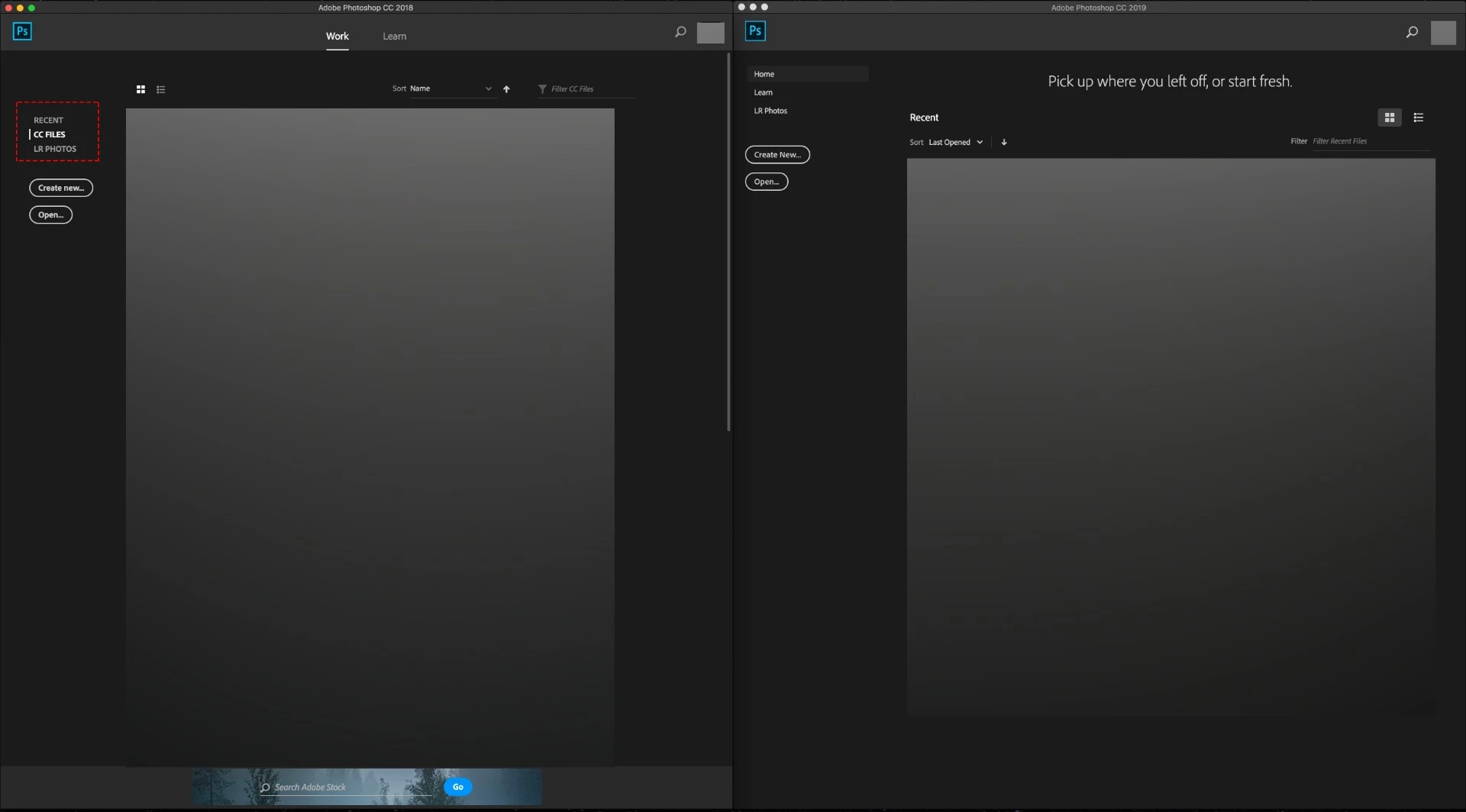
Task: Switch to grid view in CC 2018
Action: click(140, 89)
